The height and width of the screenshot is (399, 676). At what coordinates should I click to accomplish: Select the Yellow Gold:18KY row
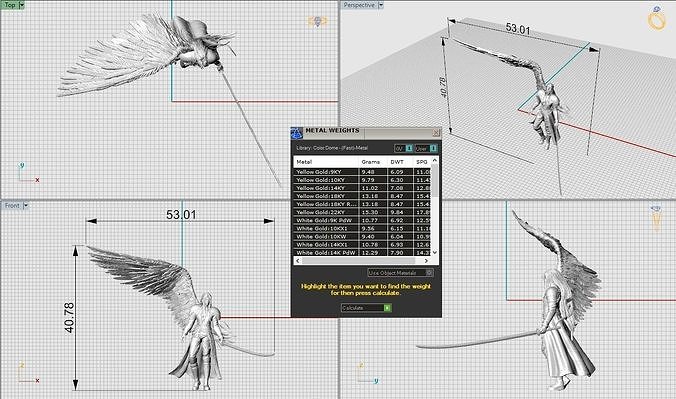tap(362, 196)
